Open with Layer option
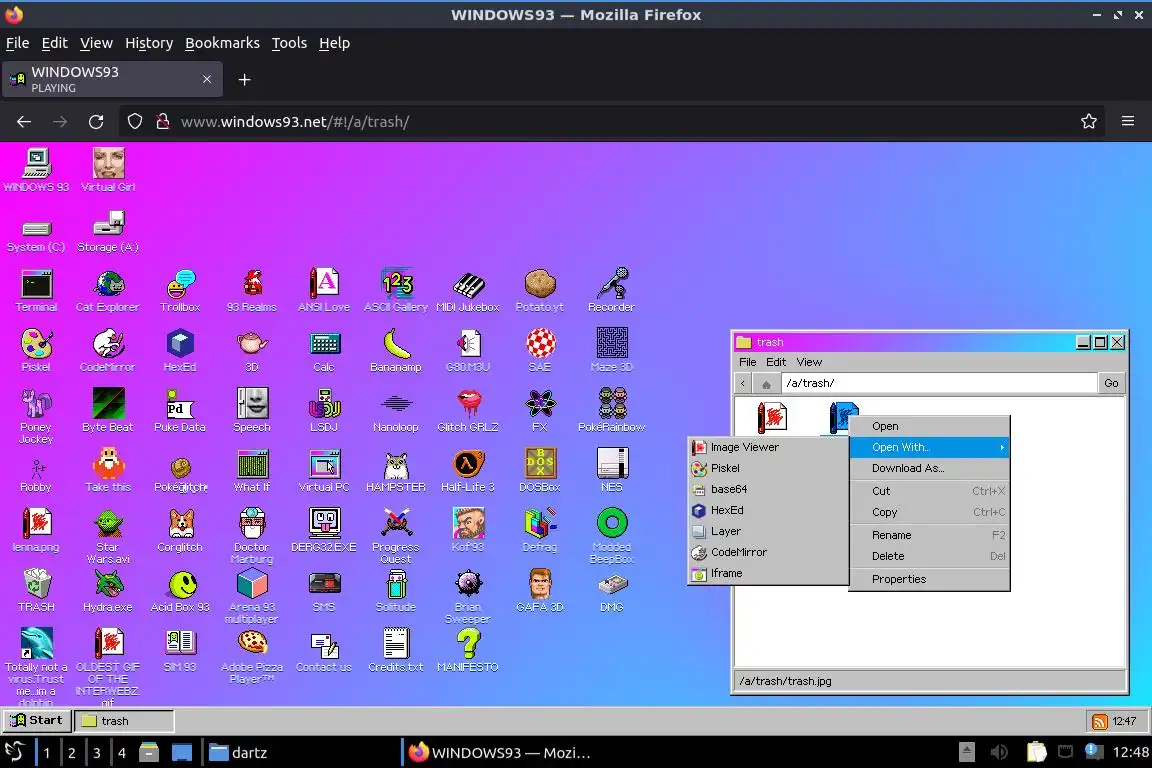This screenshot has height=768, width=1152. 768,531
